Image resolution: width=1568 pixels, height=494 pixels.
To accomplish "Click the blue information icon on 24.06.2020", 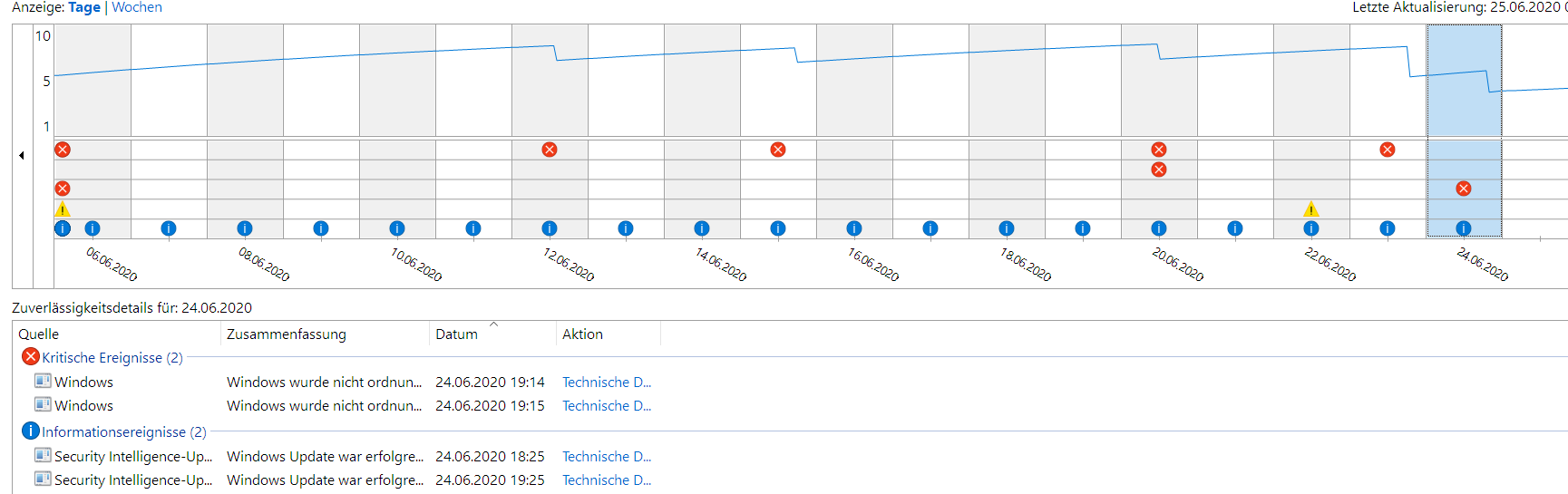I will [1463, 228].
